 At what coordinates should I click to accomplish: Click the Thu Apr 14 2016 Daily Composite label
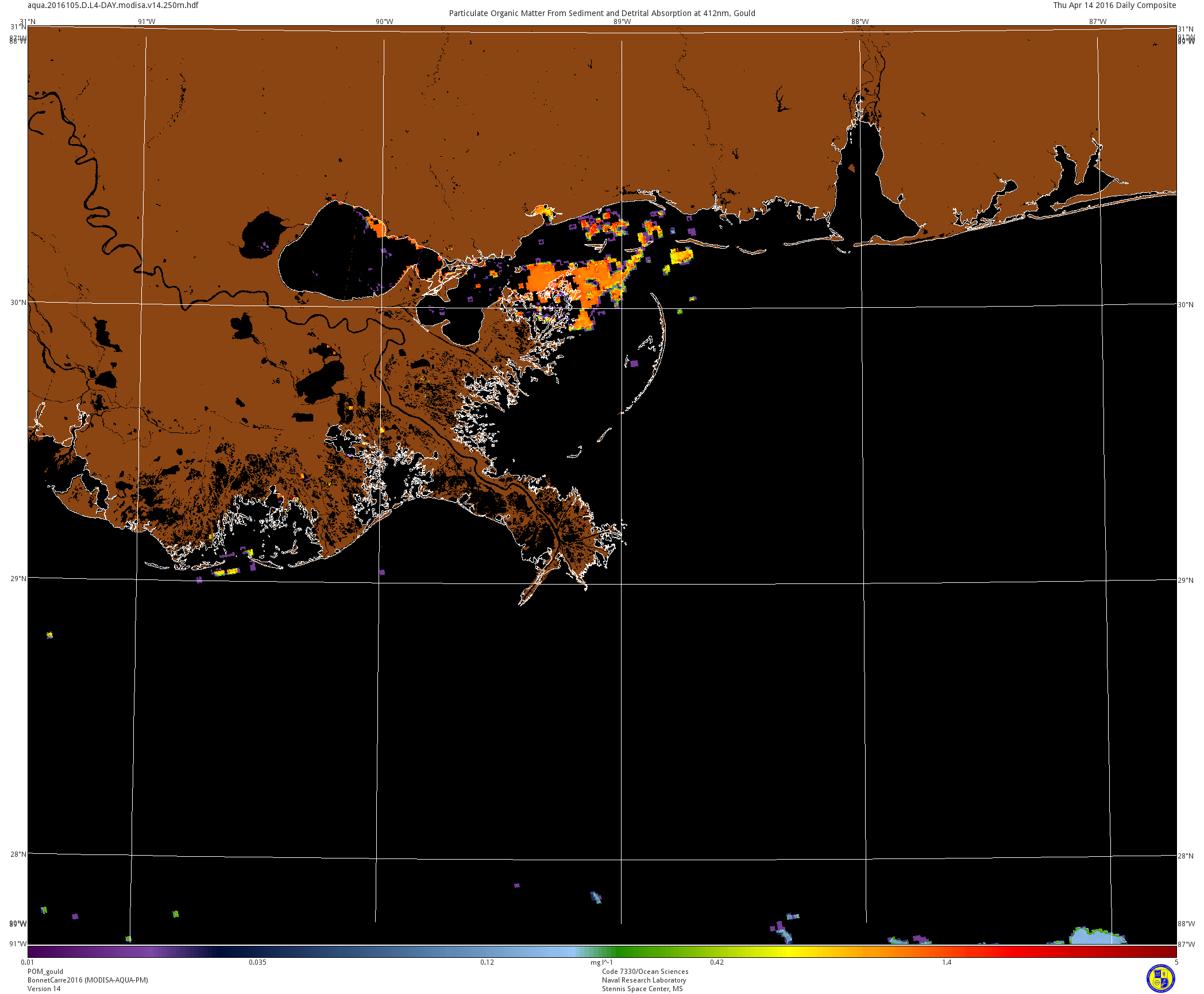click(1114, 5)
